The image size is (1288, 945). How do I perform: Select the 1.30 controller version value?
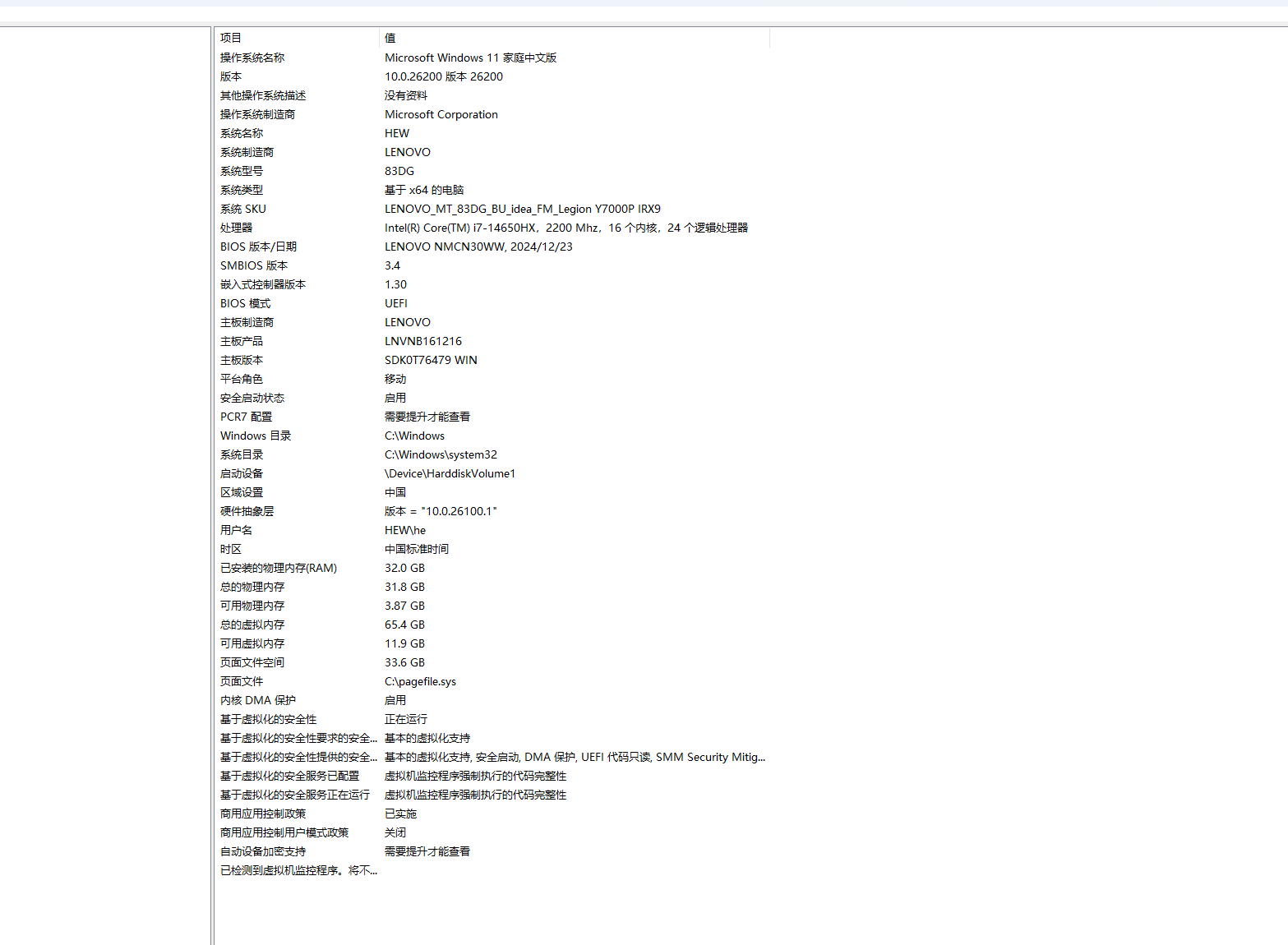tap(395, 284)
